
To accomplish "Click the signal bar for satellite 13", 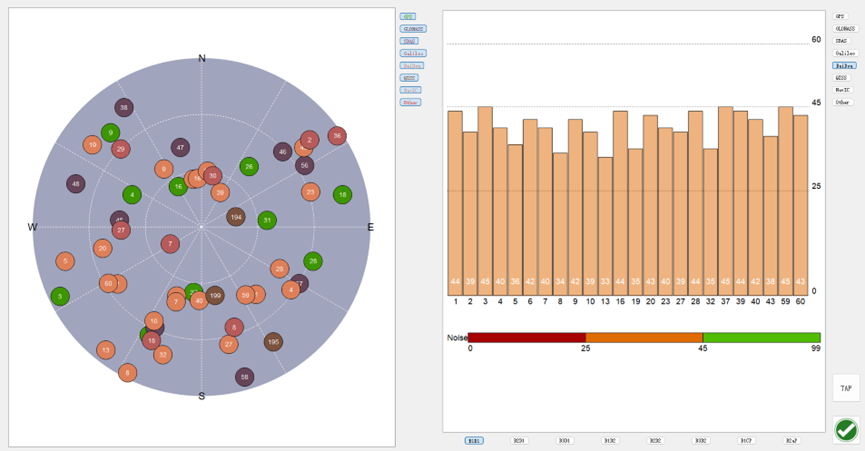I will [605, 227].
